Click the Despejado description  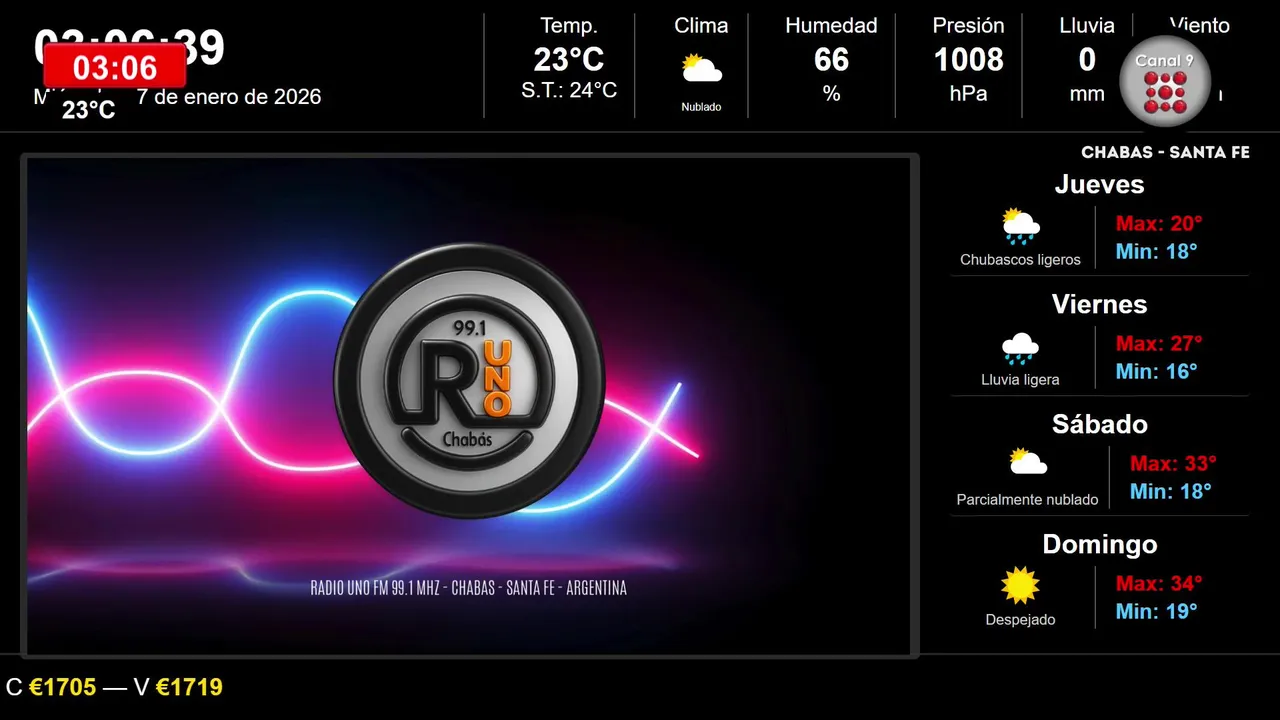1020,620
